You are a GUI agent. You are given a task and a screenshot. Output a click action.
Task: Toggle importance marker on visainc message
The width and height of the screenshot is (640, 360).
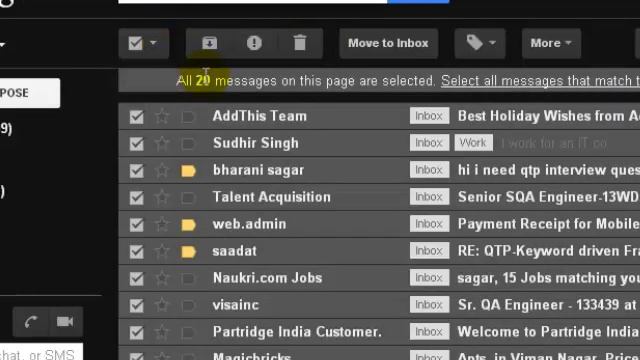coord(188,306)
